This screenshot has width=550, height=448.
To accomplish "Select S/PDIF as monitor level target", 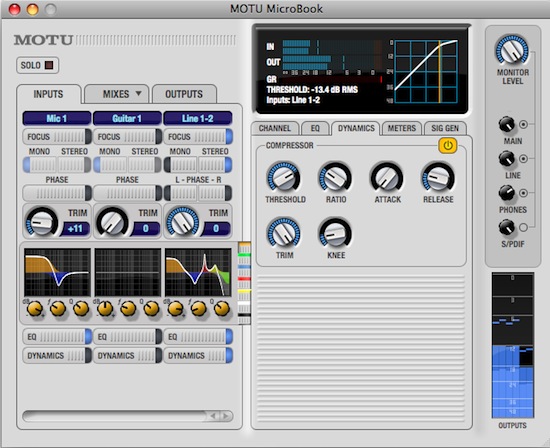I will pyautogui.click(x=523, y=227).
